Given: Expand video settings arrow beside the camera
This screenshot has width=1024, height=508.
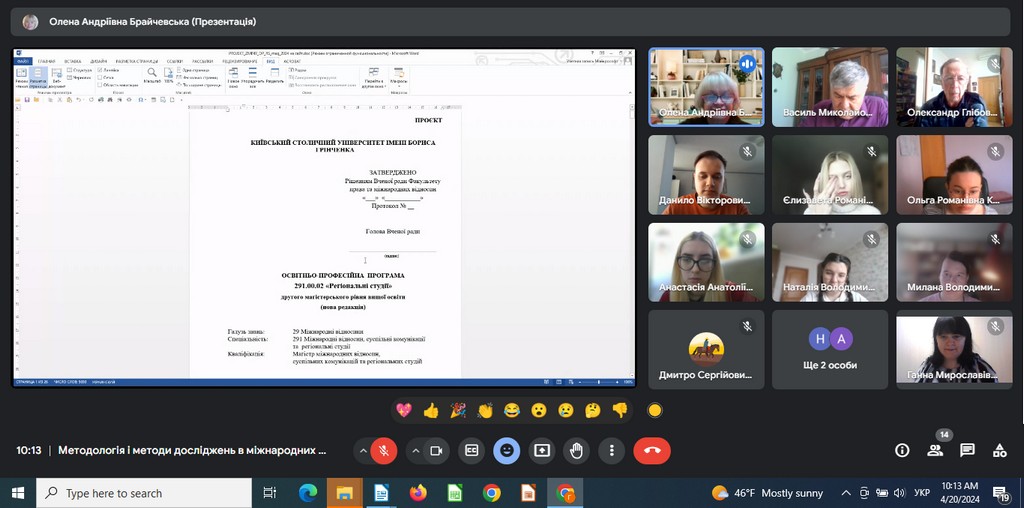Looking at the screenshot, I should tap(416, 451).
